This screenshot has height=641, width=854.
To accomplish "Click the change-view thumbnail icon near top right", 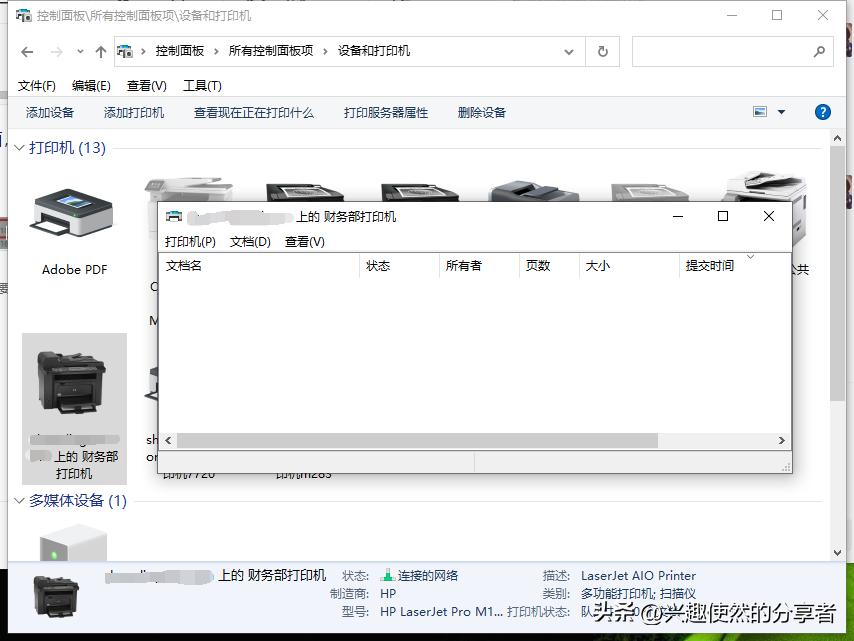I will click(x=758, y=111).
